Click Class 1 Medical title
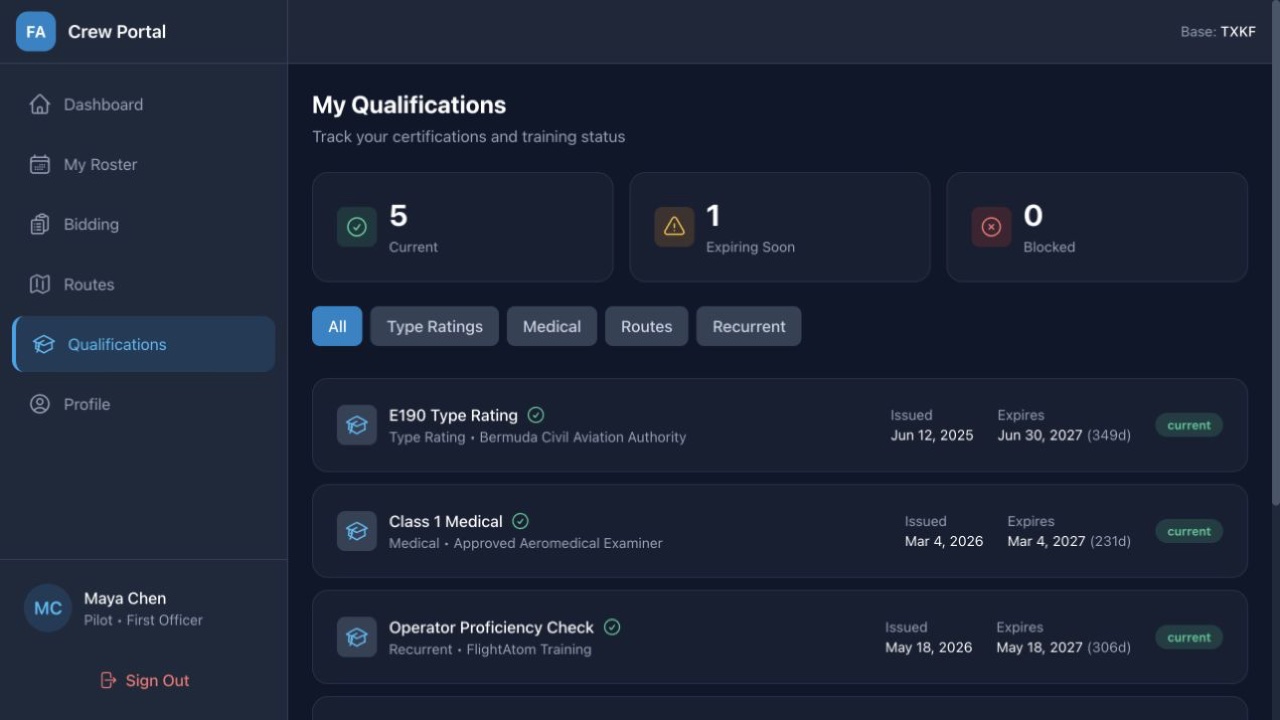 tap(446, 521)
